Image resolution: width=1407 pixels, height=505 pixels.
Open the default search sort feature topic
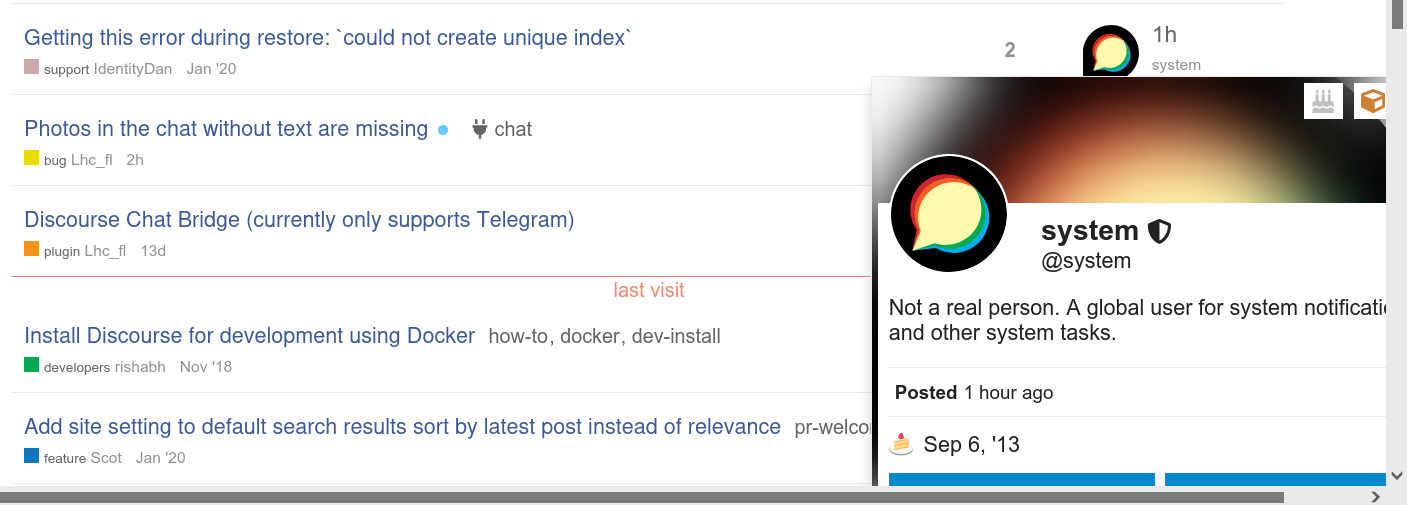[402, 427]
